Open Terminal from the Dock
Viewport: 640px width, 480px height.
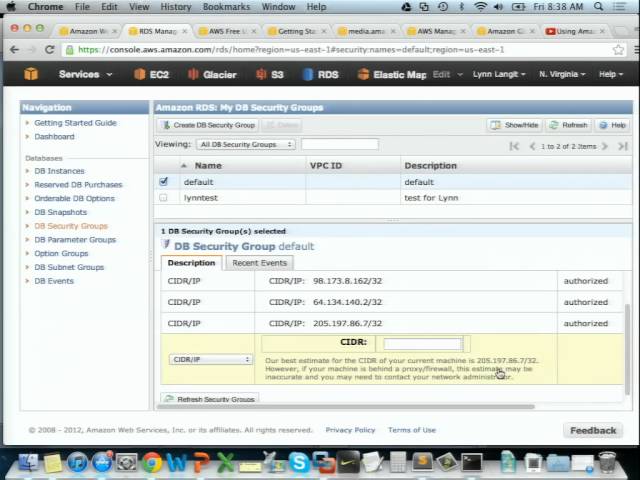point(472,463)
